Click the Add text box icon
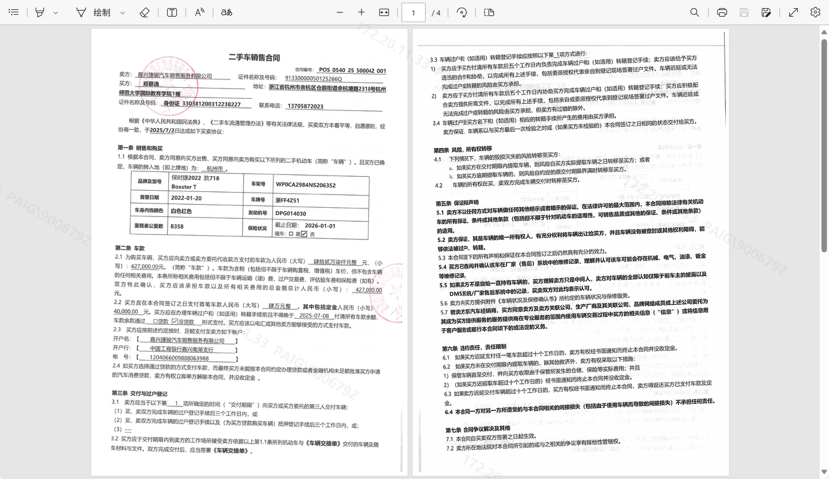Screen dimensions: 829x479 click(172, 13)
